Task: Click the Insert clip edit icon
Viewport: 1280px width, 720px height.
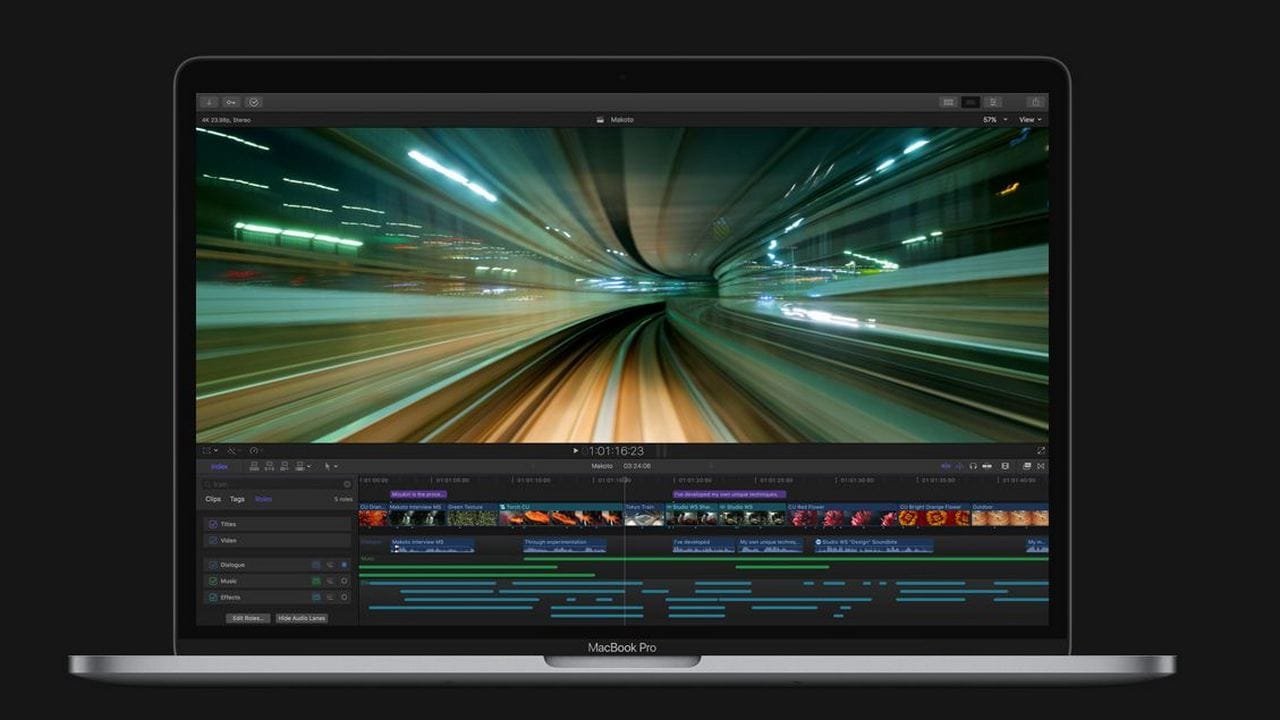Action: pyautogui.click(x=270, y=466)
